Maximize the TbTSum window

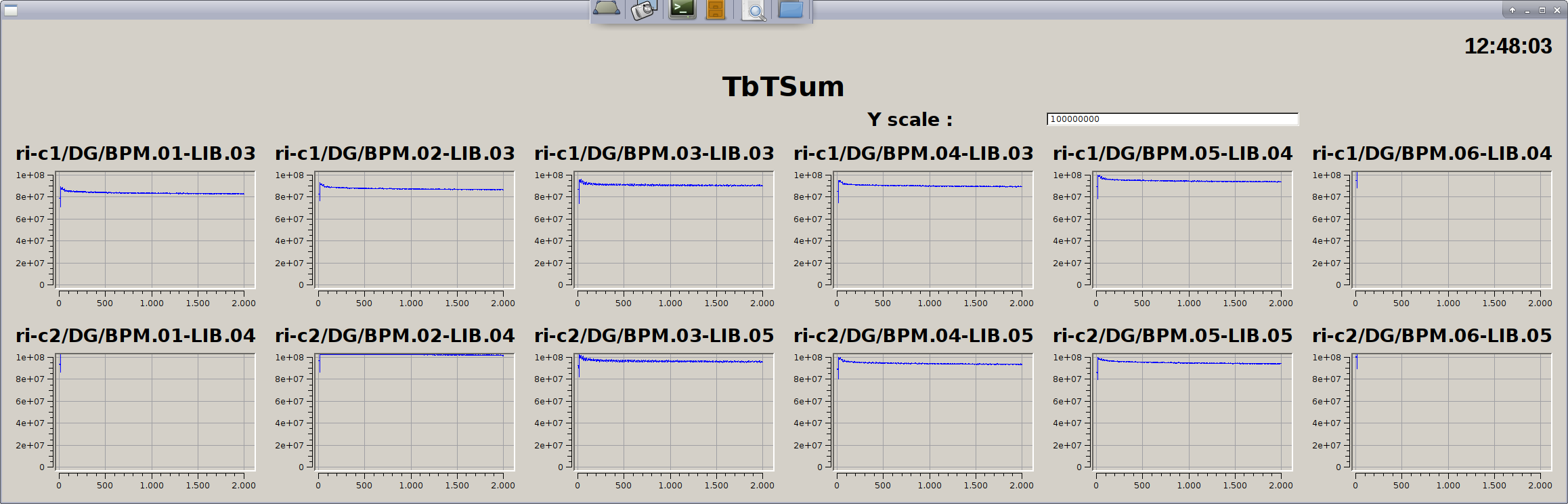tap(1542, 10)
